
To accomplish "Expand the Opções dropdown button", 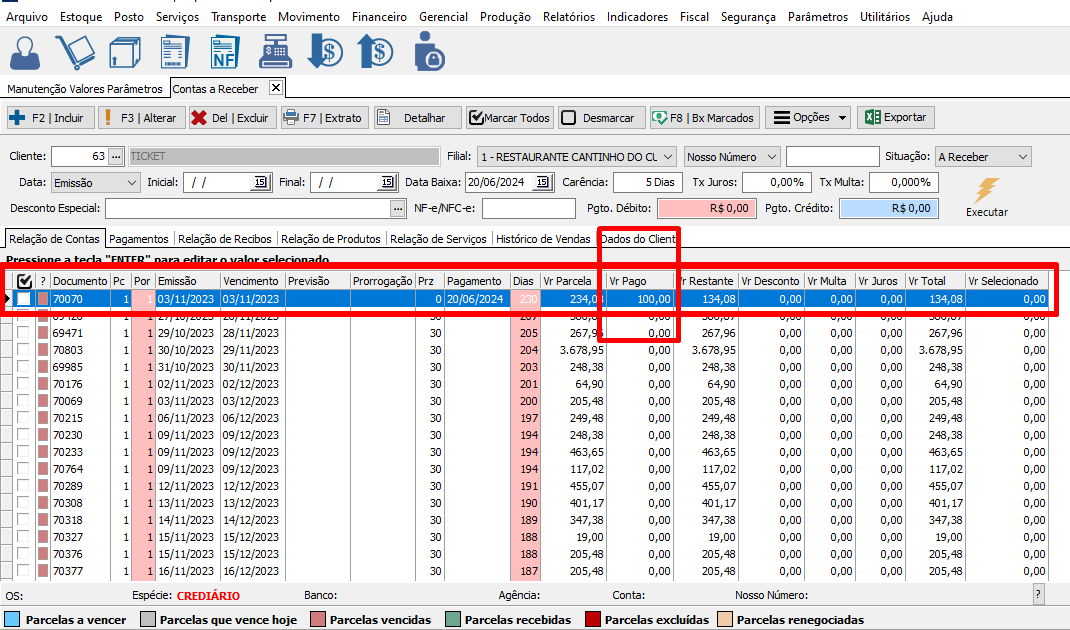I will [x=808, y=118].
